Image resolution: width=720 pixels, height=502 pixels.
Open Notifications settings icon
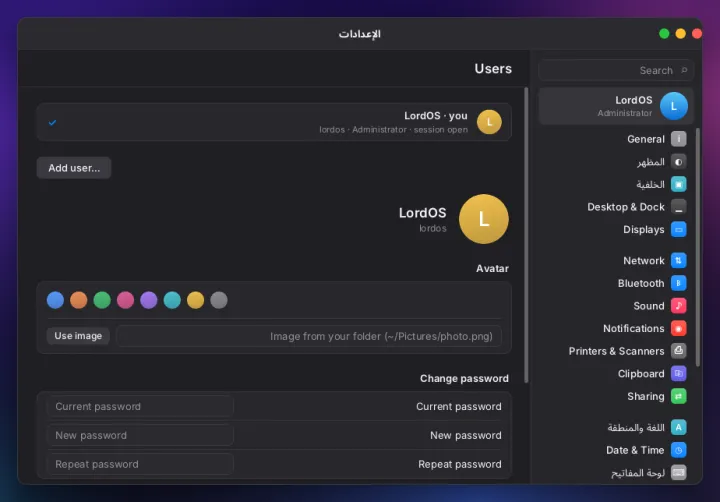pyautogui.click(x=678, y=328)
